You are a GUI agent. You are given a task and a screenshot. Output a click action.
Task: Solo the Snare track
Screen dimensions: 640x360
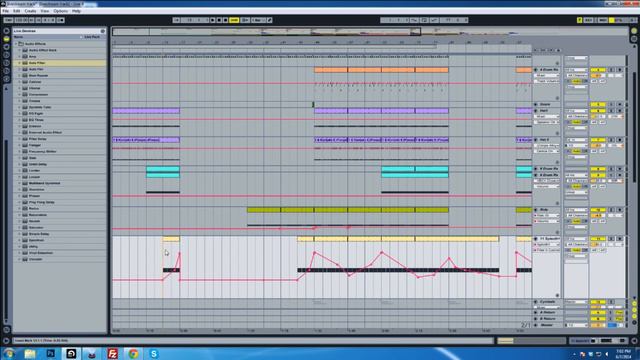[x=611, y=104]
